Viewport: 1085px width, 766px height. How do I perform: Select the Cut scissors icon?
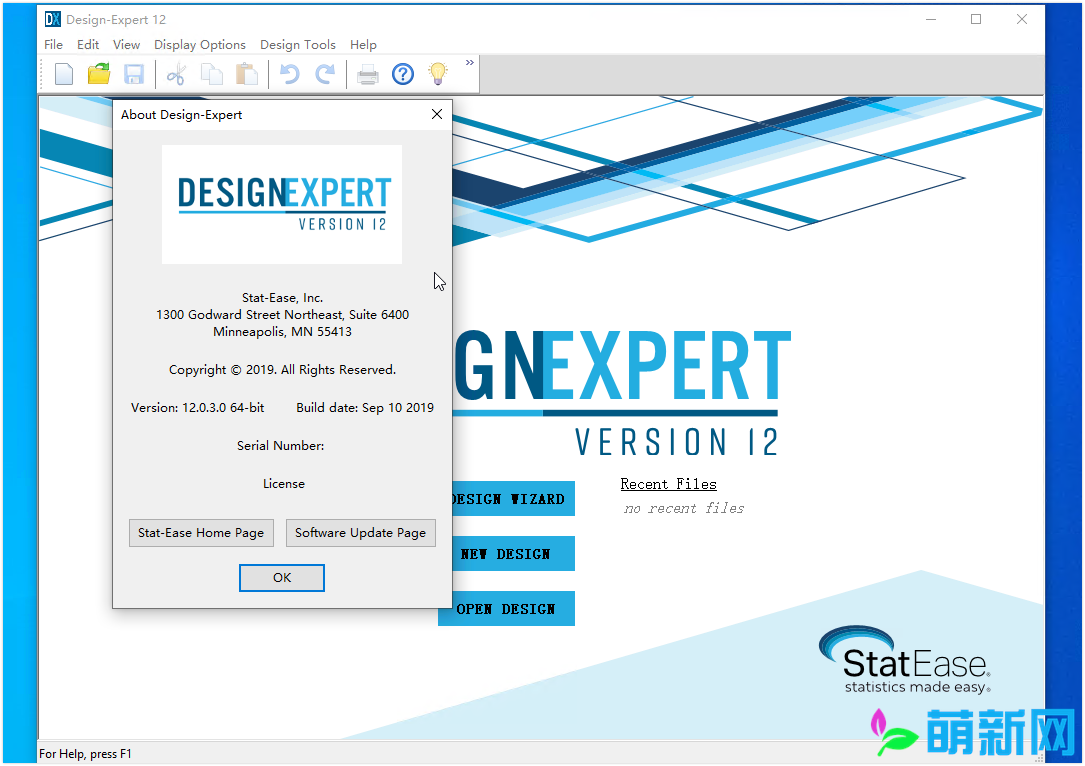(176, 73)
